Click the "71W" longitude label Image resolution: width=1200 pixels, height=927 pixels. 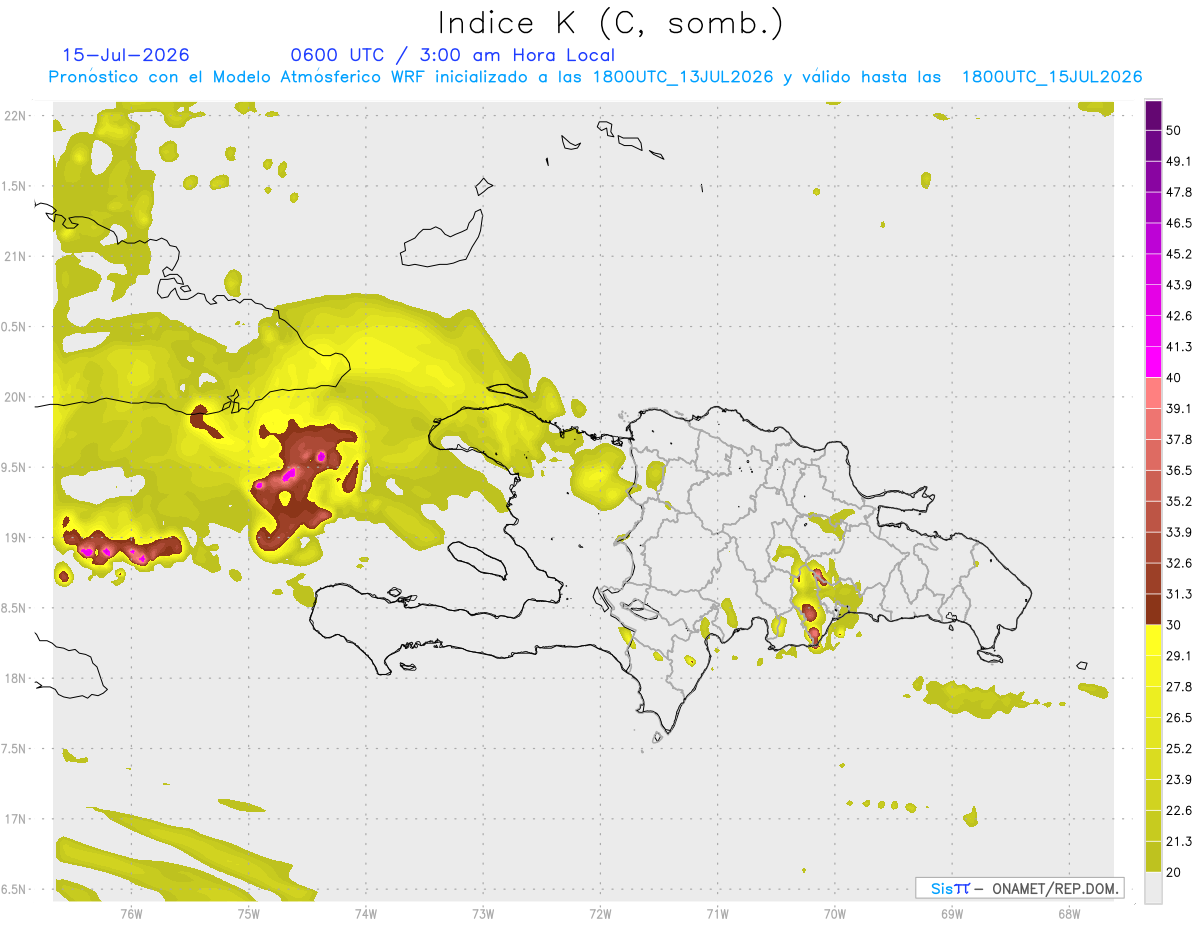click(x=717, y=913)
